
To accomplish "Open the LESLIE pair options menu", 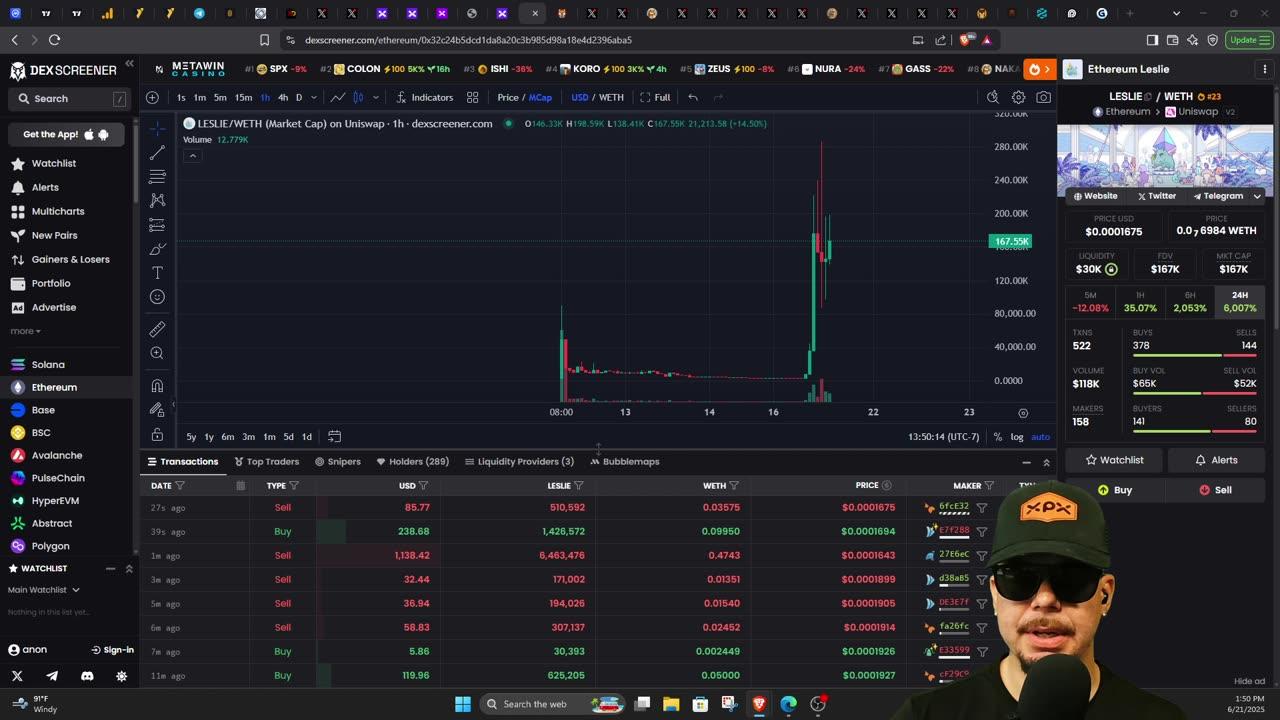I will coord(1265,69).
